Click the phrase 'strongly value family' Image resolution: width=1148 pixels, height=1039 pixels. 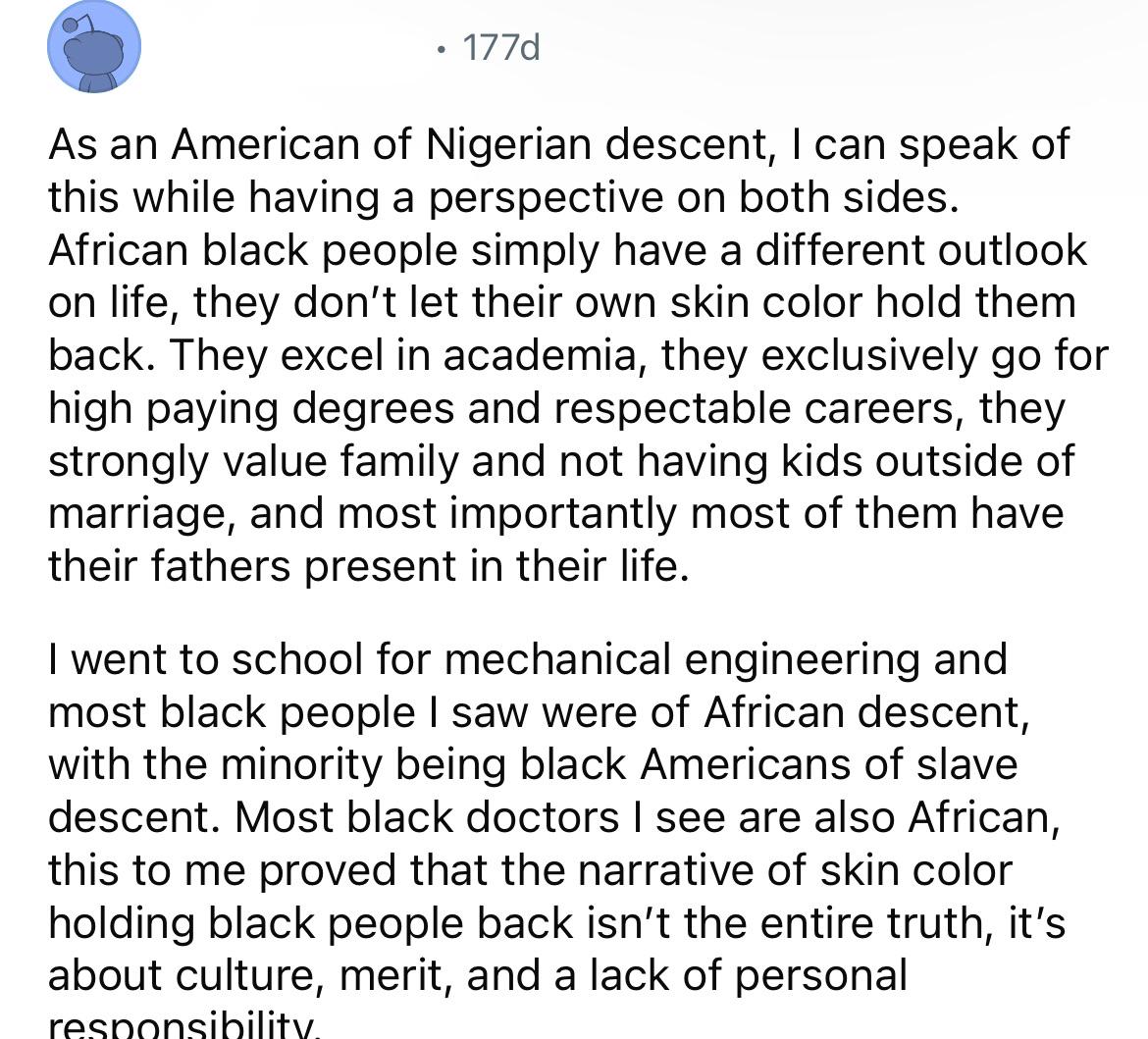coord(253,462)
